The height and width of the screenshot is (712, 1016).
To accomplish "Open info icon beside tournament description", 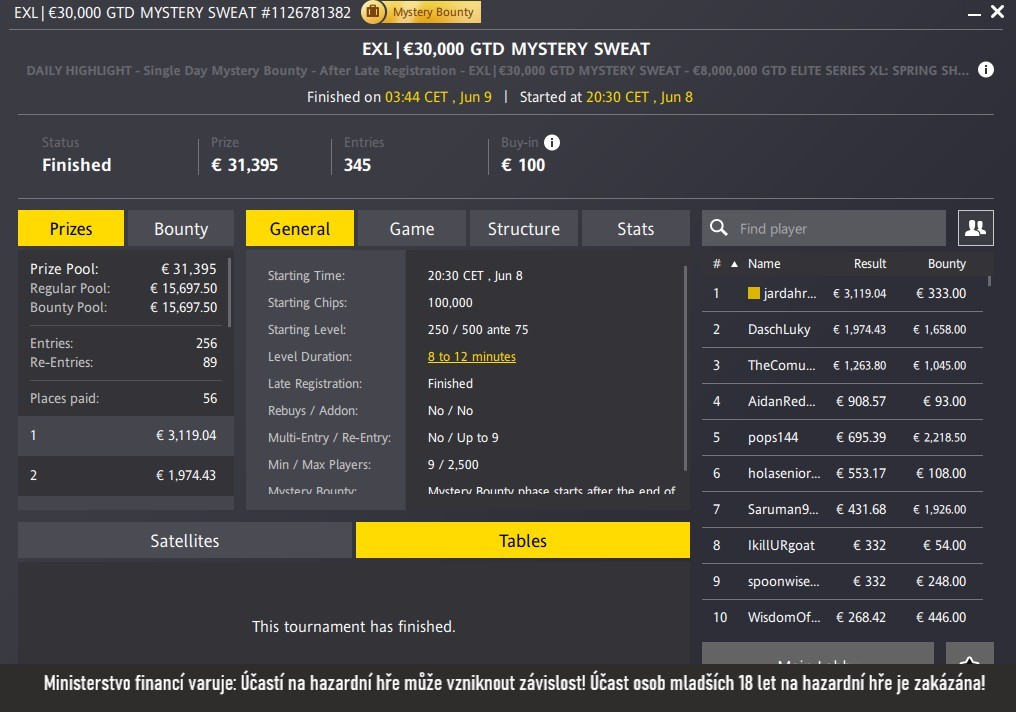I will (x=986, y=70).
